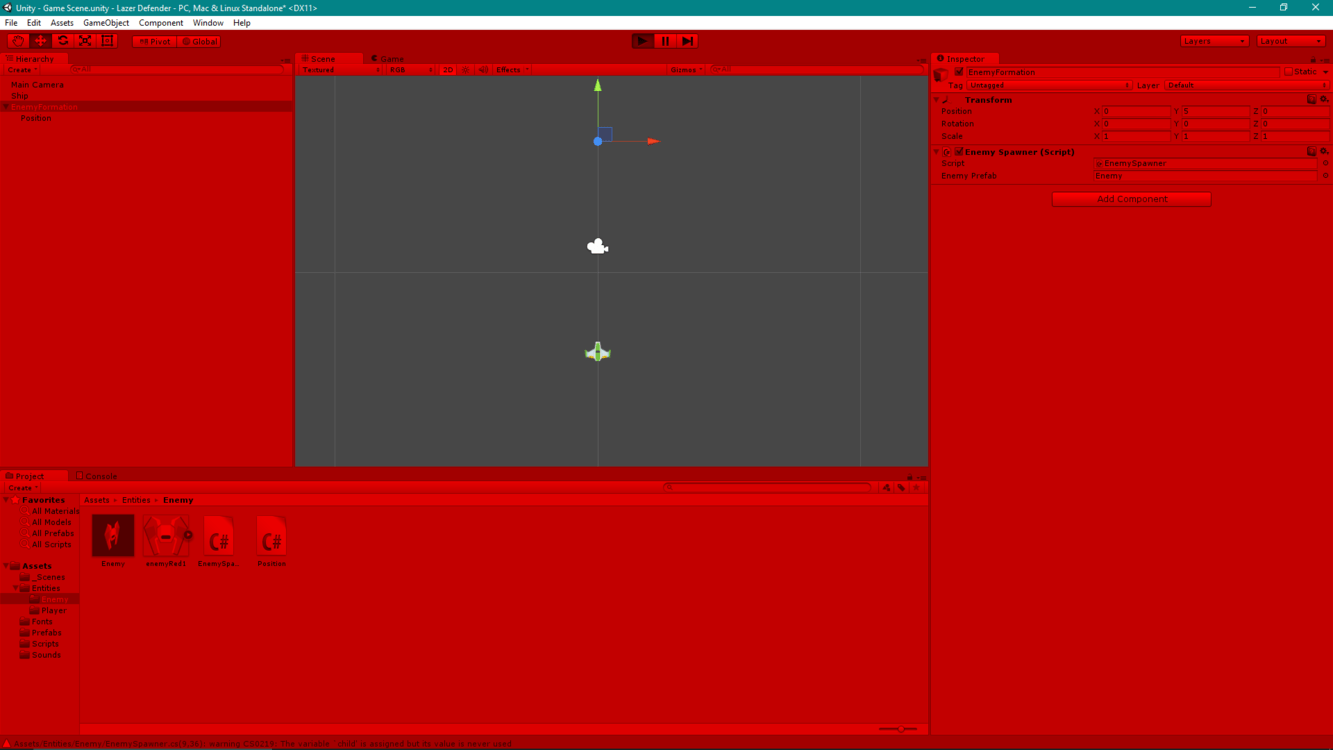Collapse the Enemy Spawner component
Screen dimensions: 1333x750
937,152
